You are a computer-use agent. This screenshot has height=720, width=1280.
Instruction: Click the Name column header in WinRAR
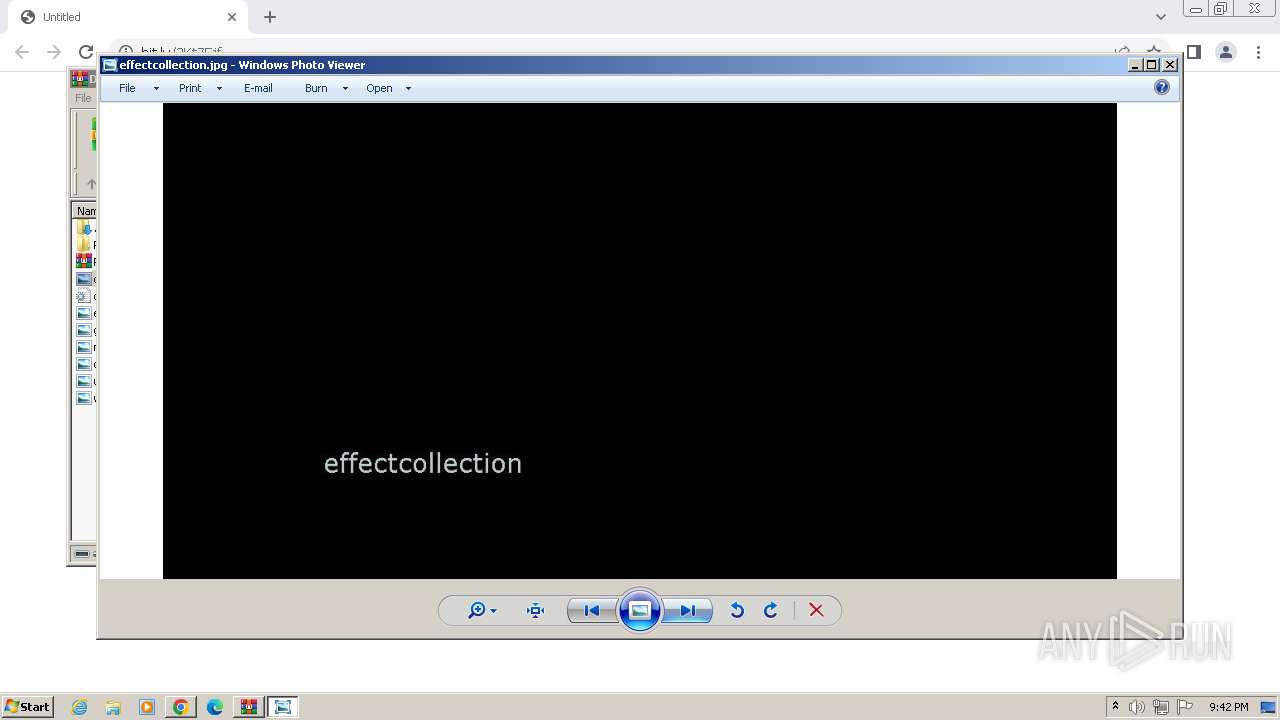tap(87, 211)
